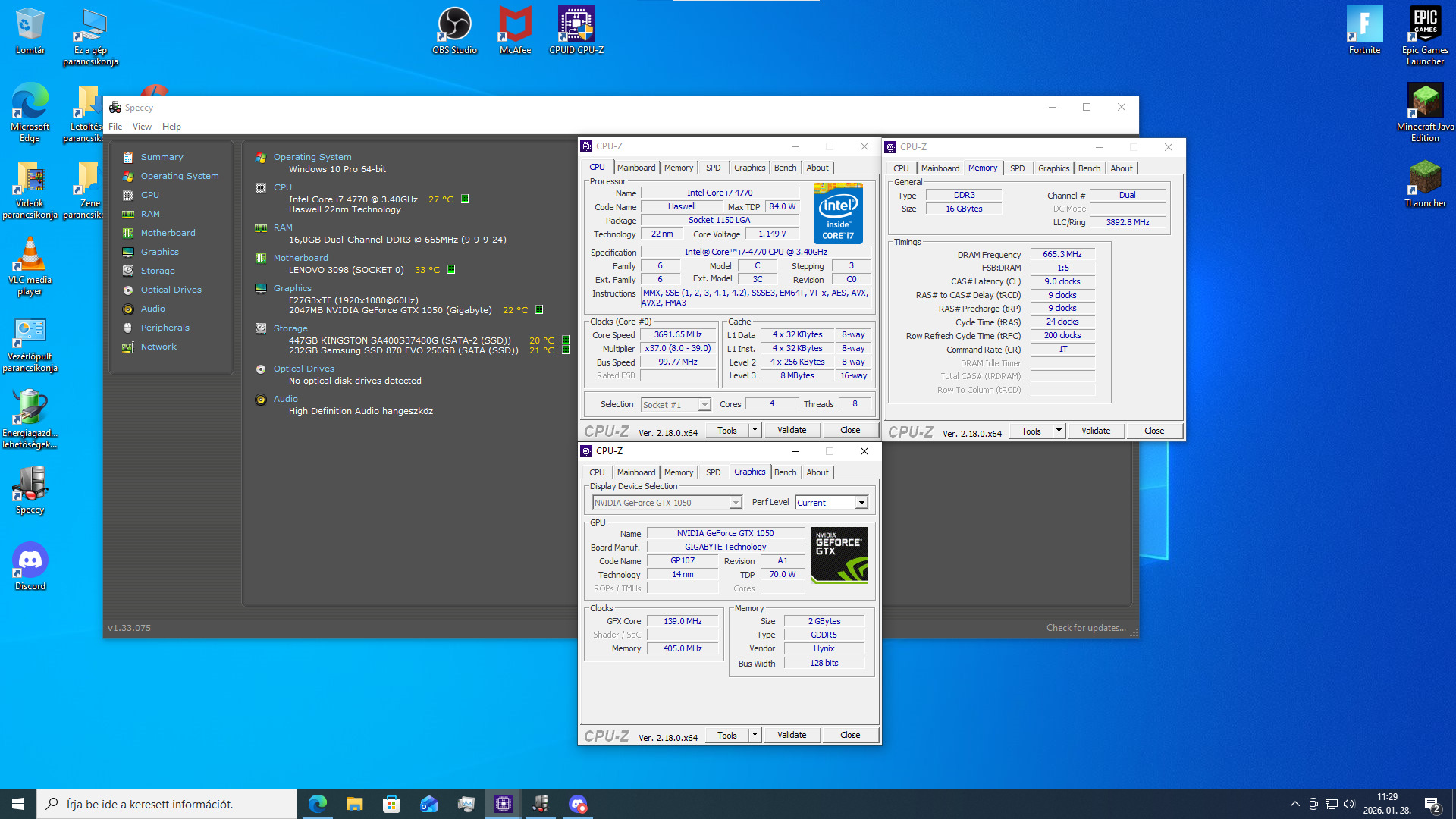Click the Intel Core i7 logo badge
The width and height of the screenshot is (1456, 819).
838,213
